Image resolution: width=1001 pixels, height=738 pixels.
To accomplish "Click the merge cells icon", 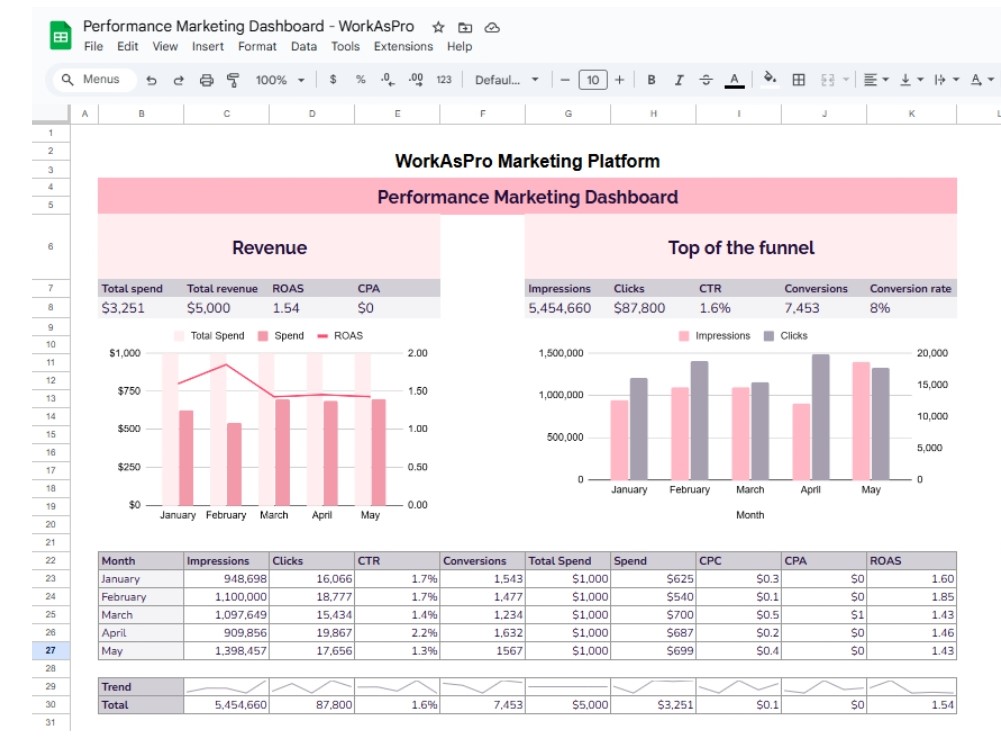I will [827, 80].
